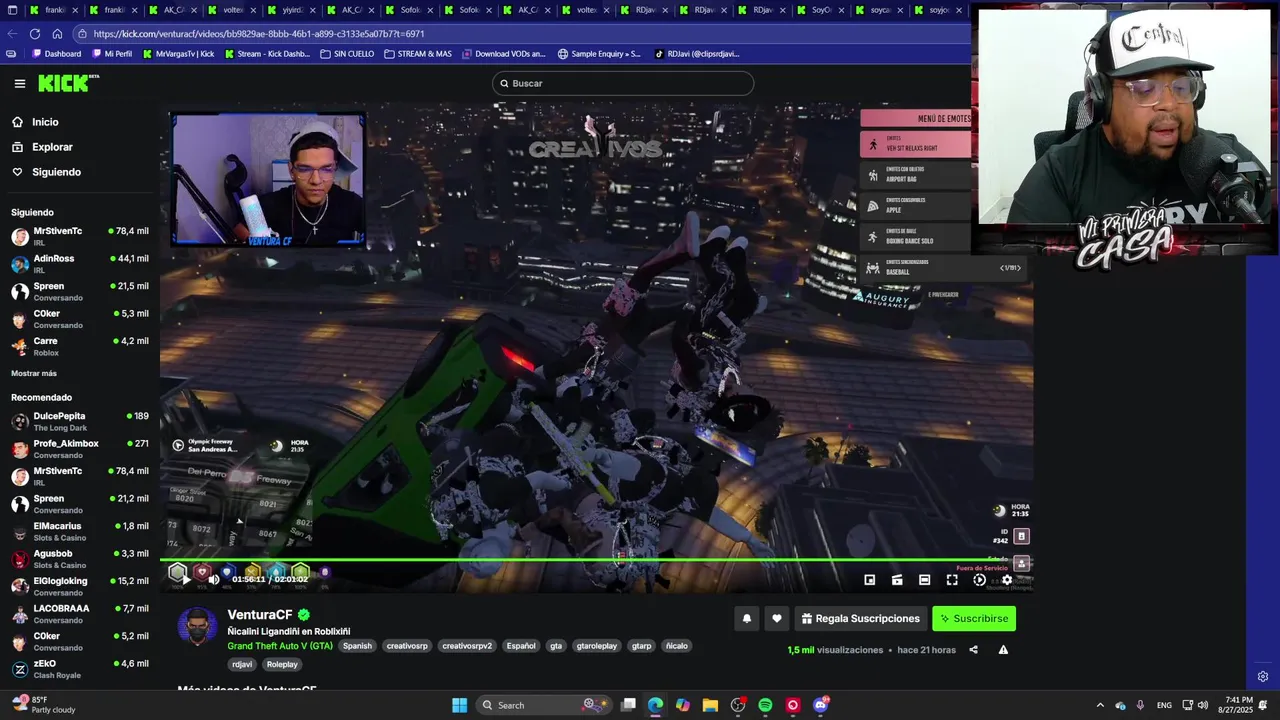Screen dimensions: 1280x720
Task: Go back in browser history
Action: [x=12, y=34]
